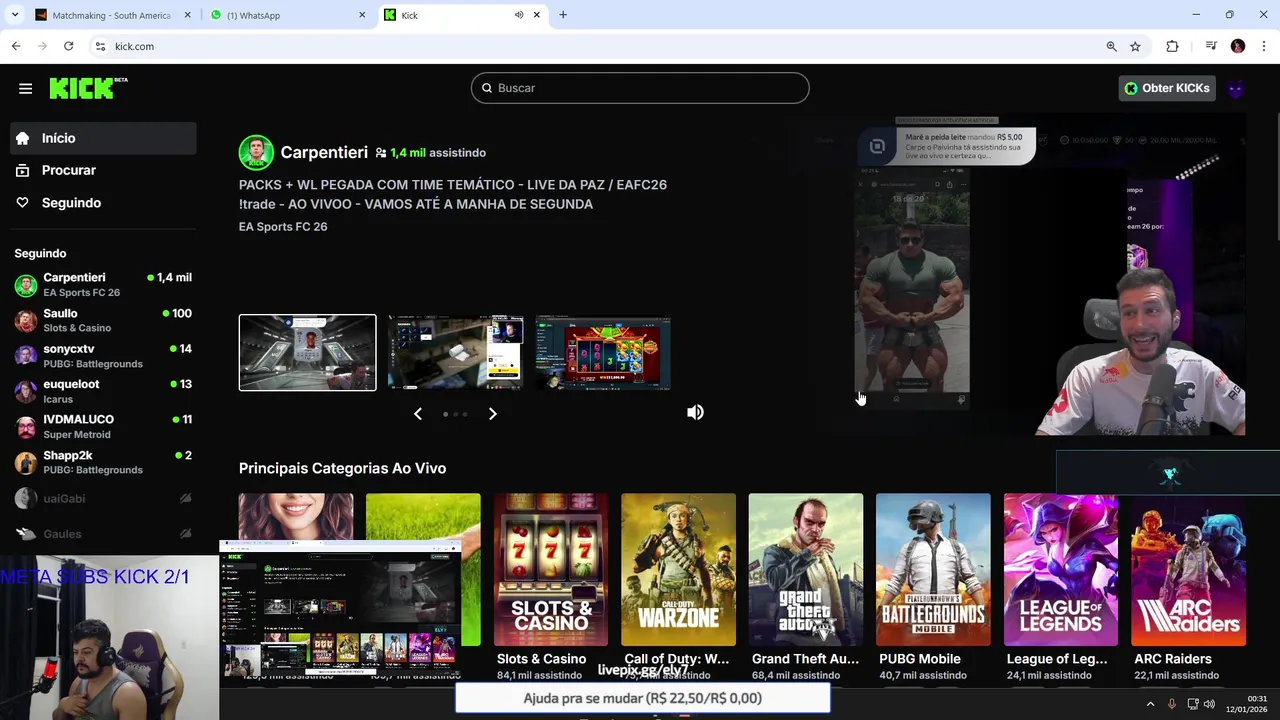This screenshot has width=1280, height=720.
Task: Go to Início in the sidebar
Action: [x=103, y=138]
